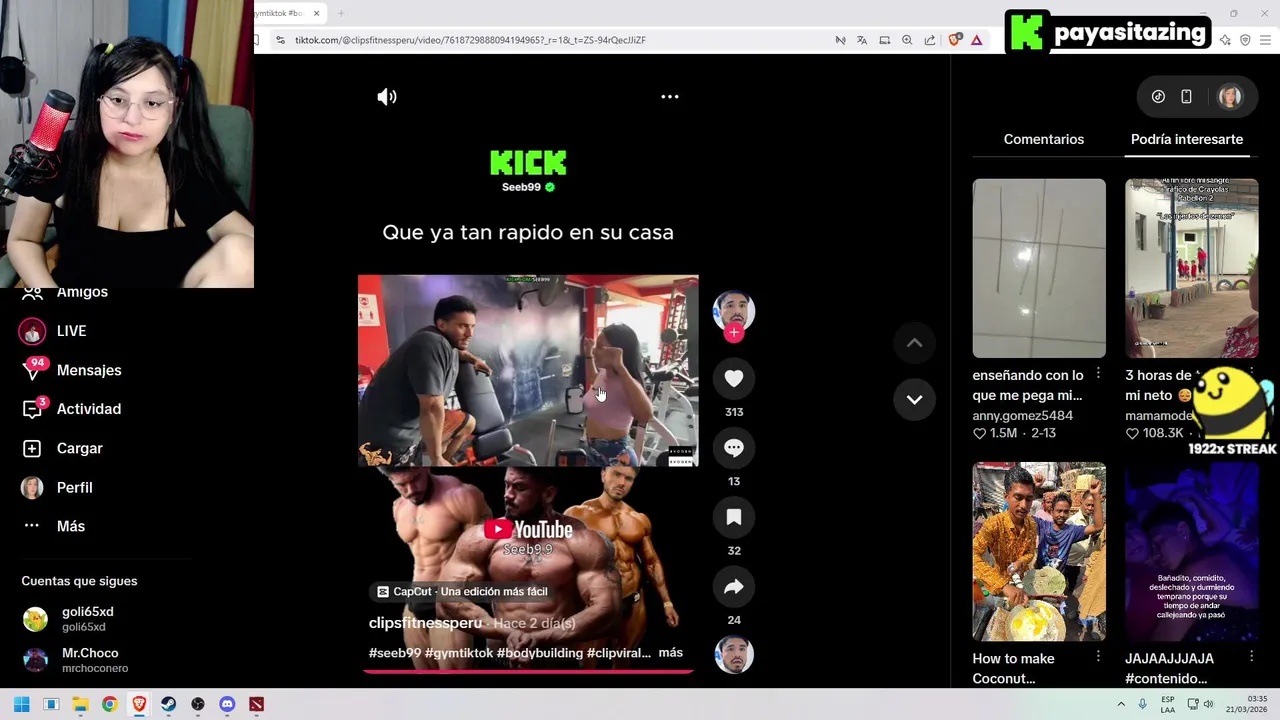1280x720 pixels.
Task: Click the browser address bar URL
Action: tap(470, 40)
